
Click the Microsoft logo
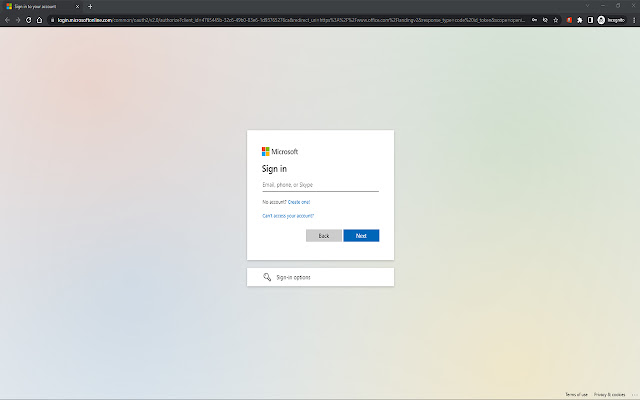click(x=280, y=151)
